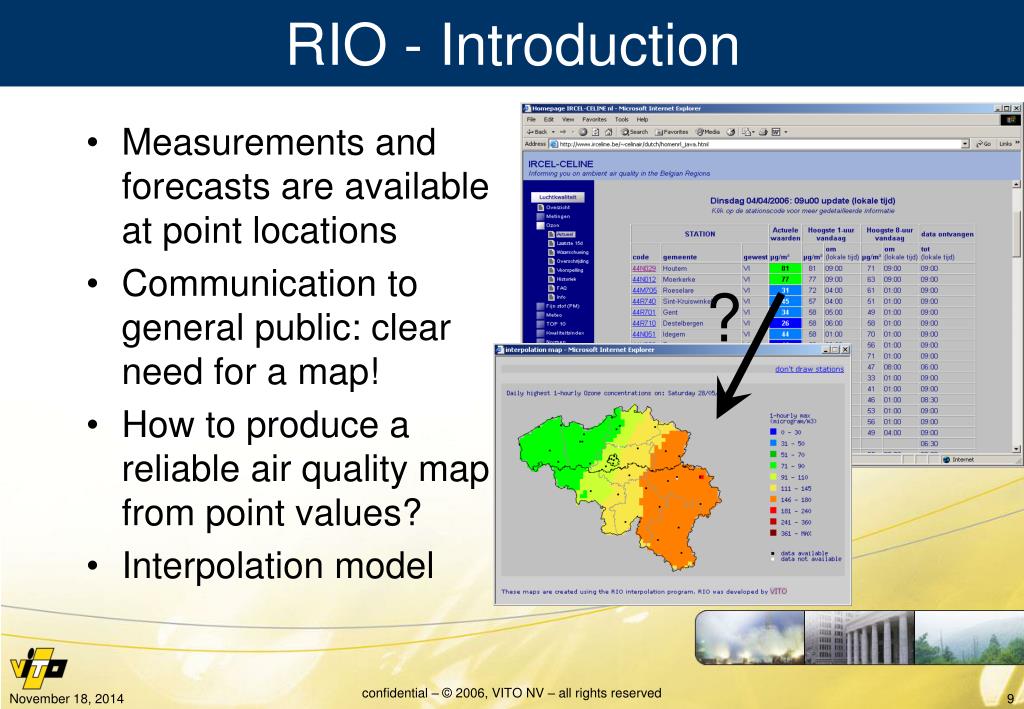Open the Media toolbar button
The image size is (1024, 709).
click(x=708, y=132)
